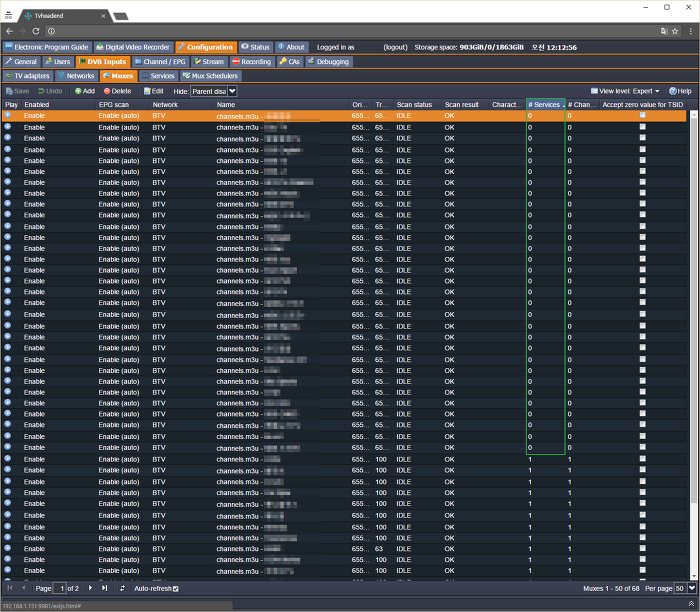
Task: Sort by the Name column header
Action: (282, 104)
